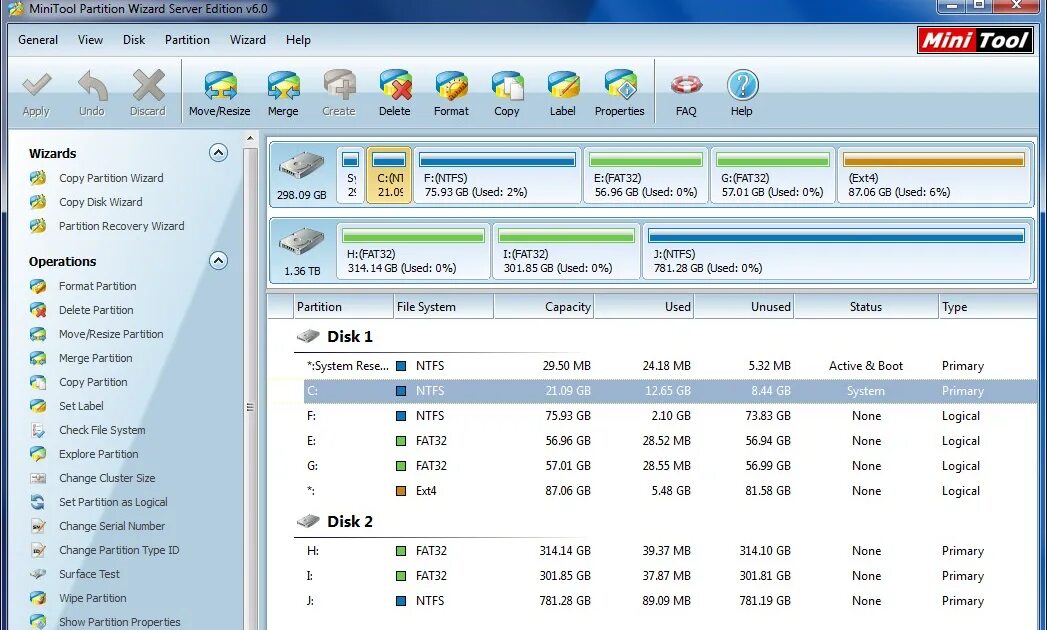Image resolution: width=1047 pixels, height=630 pixels.
Task: Choose Move/Resize Partition in Operations
Action: tap(111, 334)
